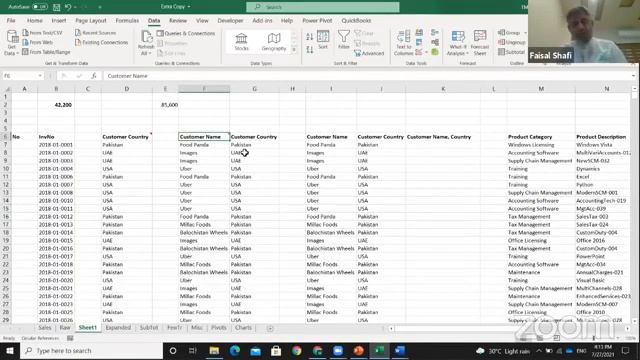Open the File menu
This screenshot has height=360, width=640.
(x=11, y=20)
